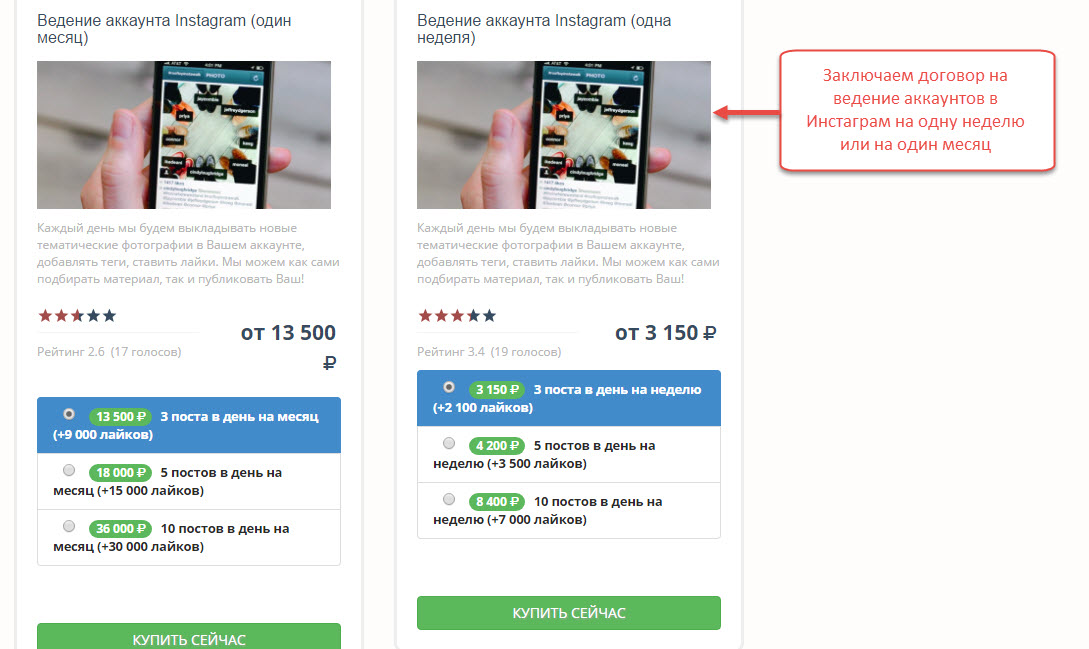Image resolution: width=1089 pixels, height=649 pixels.
Task: Choose the 8 400 ₽ weekly radio option
Action: pos(449,499)
